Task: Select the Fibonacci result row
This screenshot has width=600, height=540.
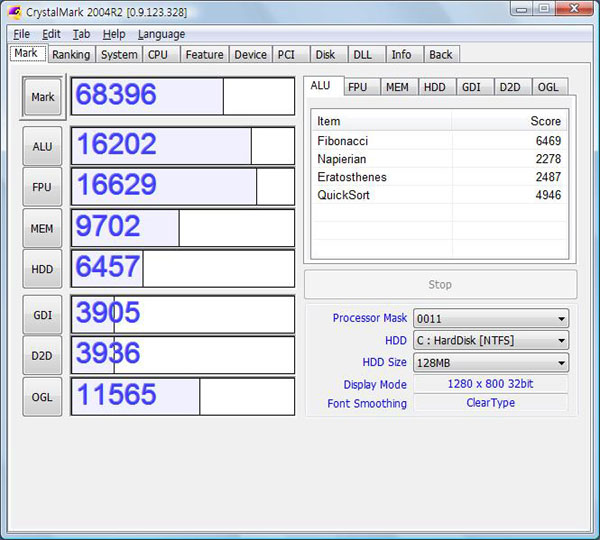Action: point(439,141)
